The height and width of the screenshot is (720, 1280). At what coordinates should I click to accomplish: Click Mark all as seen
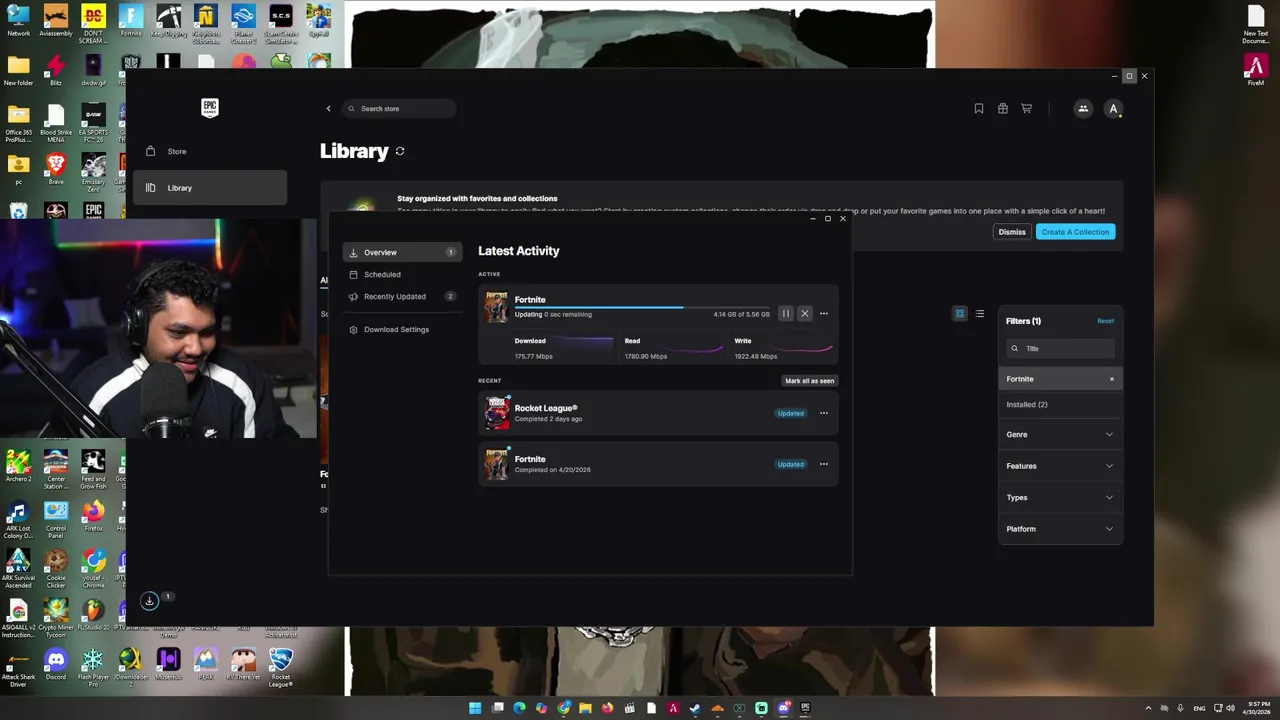(810, 381)
